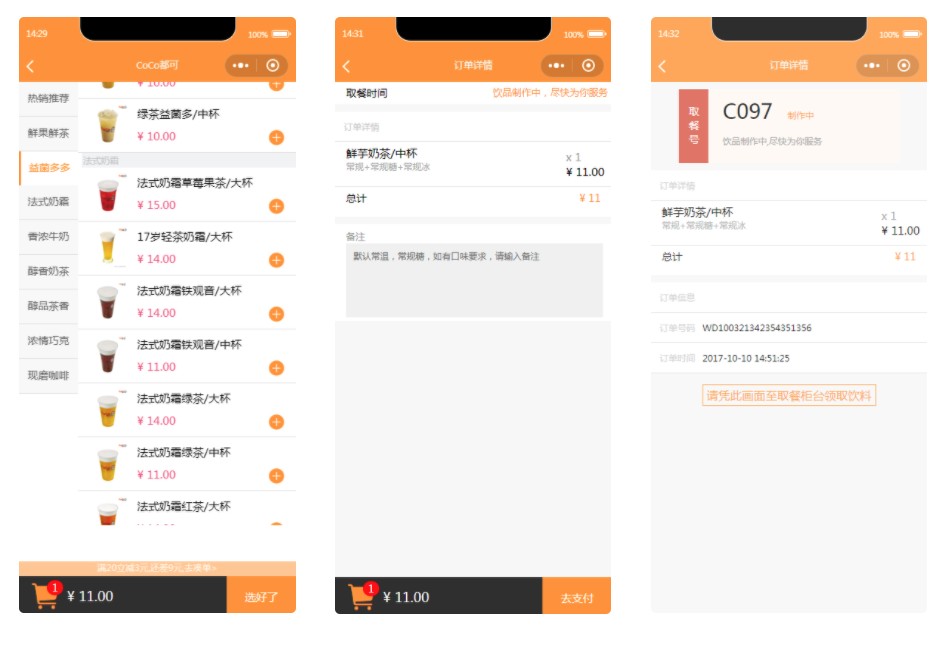Open three-dot menu on the C097 order screen
The width and height of the screenshot is (945, 645).
pos(871,65)
